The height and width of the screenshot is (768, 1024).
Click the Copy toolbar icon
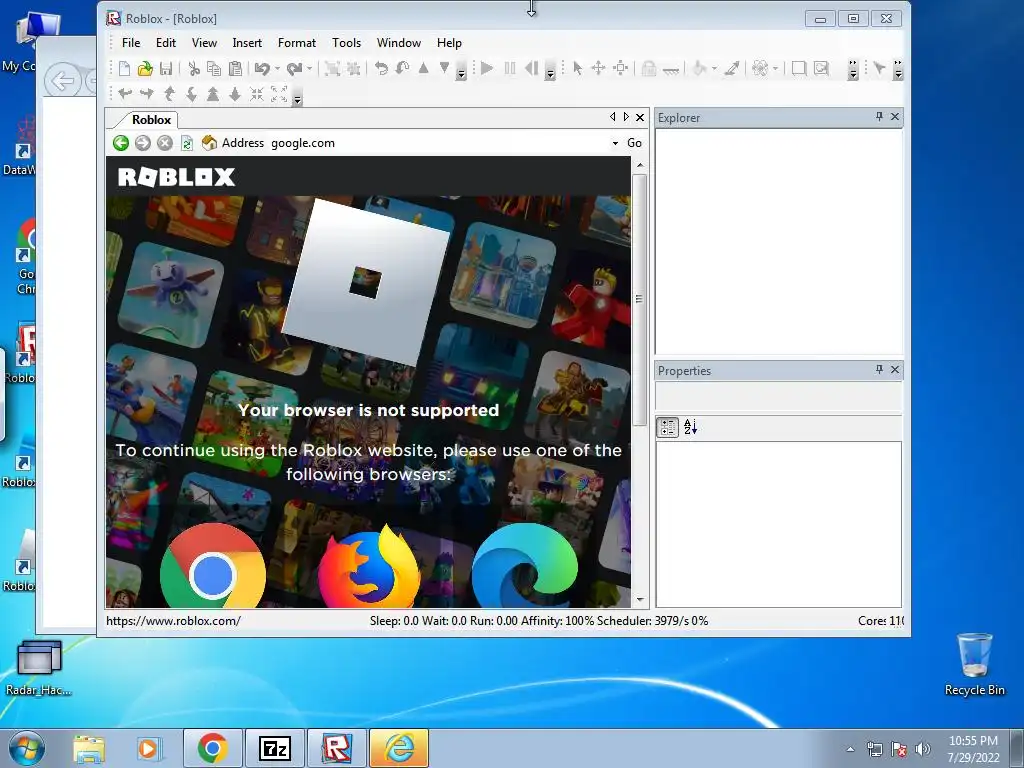click(214, 68)
